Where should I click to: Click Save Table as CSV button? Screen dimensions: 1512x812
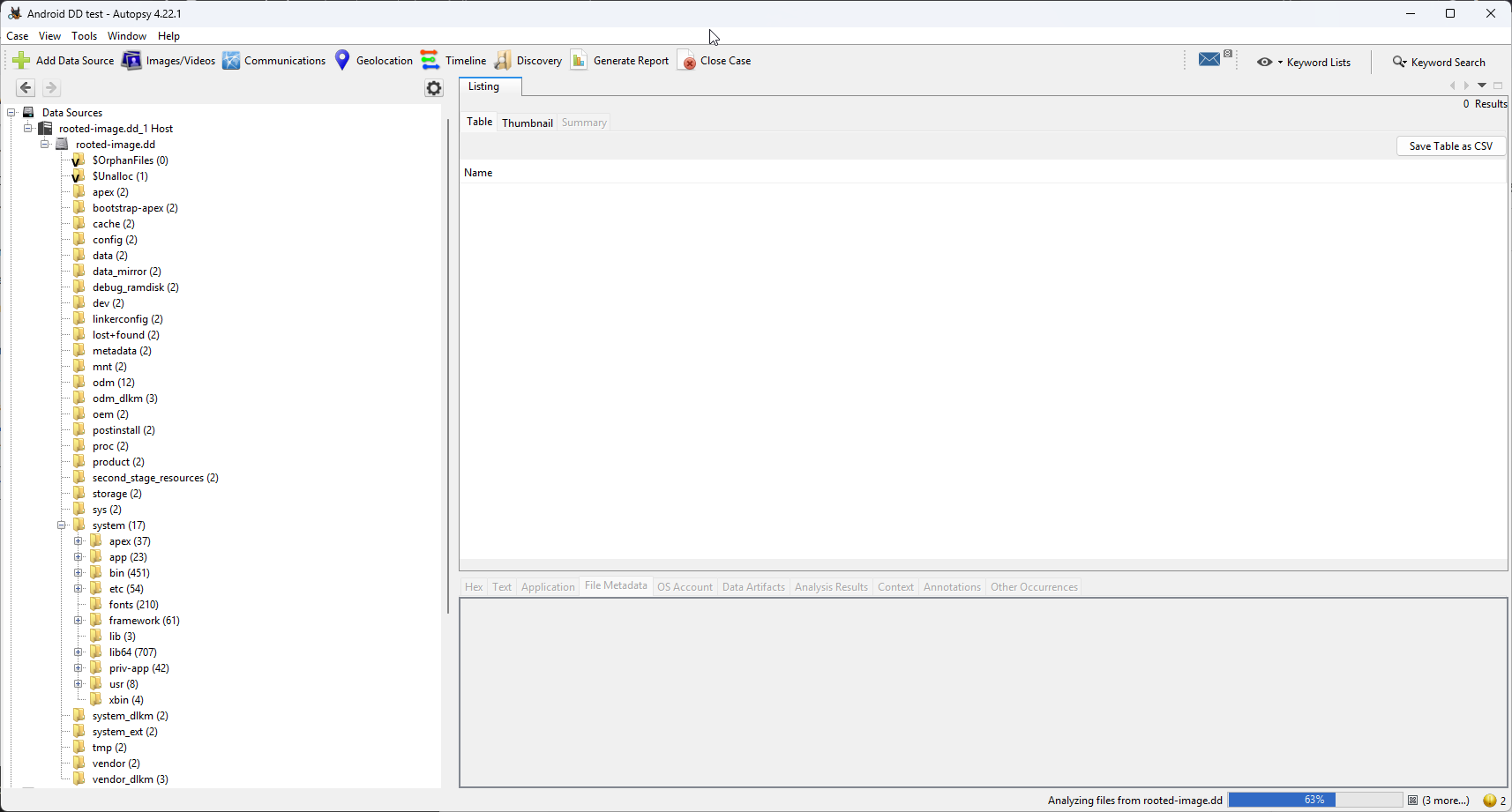click(x=1450, y=146)
